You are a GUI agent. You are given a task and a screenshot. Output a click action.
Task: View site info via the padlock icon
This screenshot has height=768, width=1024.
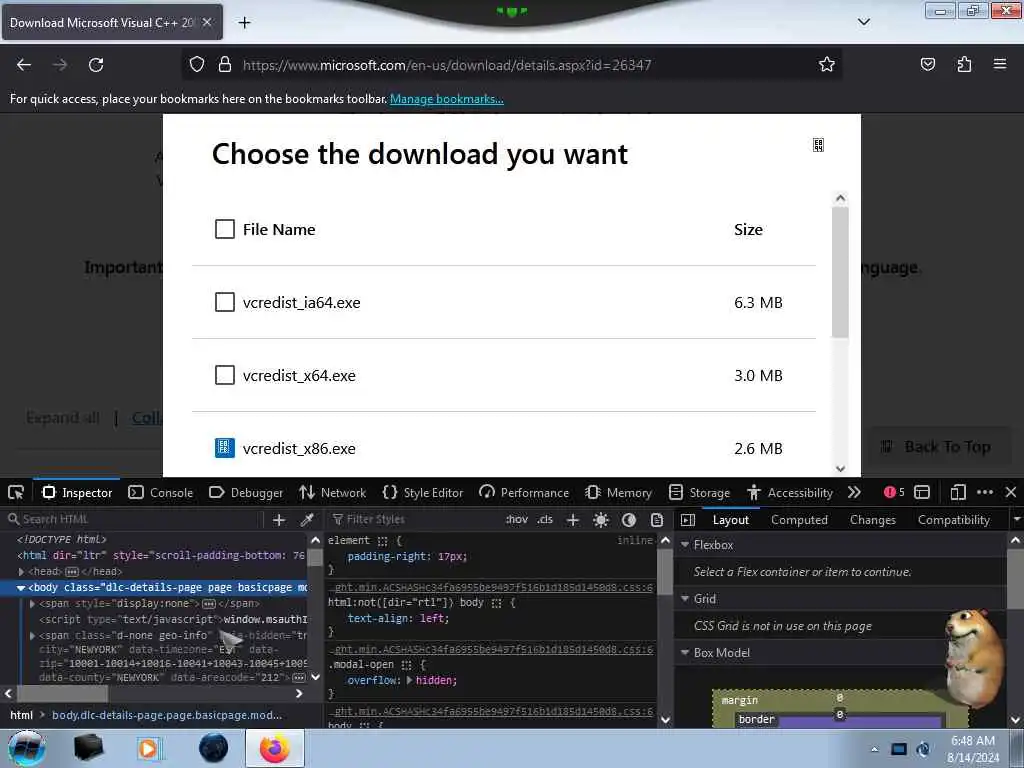click(225, 64)
